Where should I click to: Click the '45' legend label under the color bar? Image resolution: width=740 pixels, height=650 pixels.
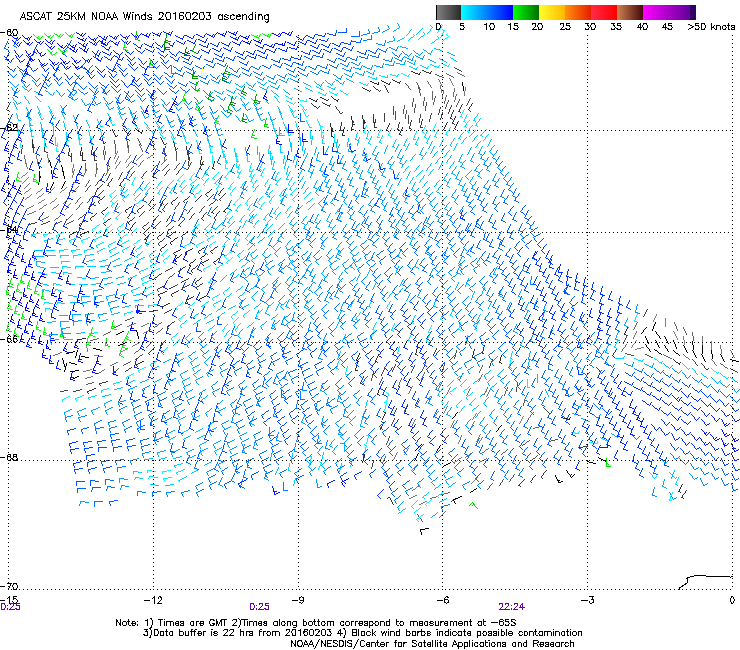click(667, 26)
